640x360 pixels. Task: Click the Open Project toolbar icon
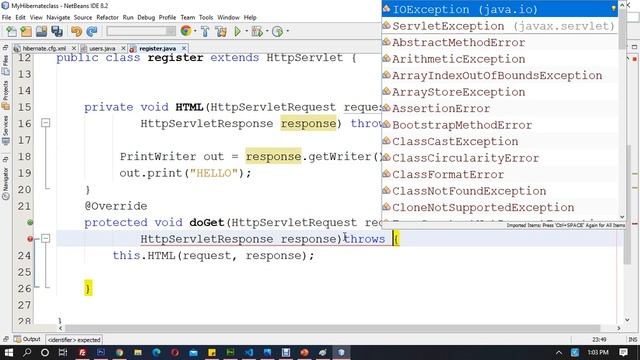(x=41, y=31)
